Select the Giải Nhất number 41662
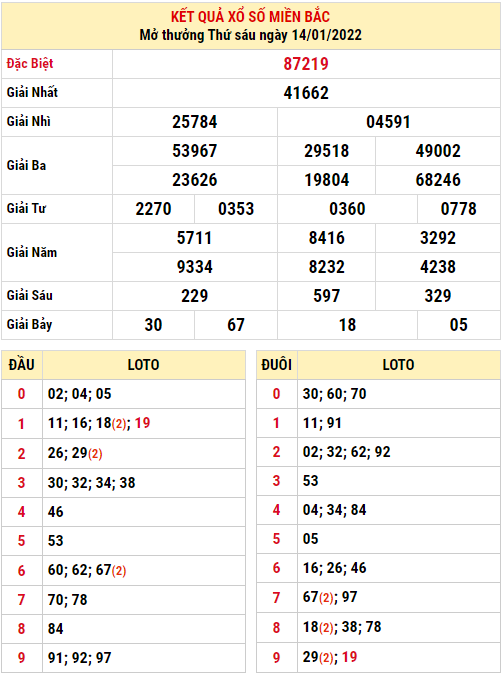This screenshot has width=503, height=675. coord(306,93)
